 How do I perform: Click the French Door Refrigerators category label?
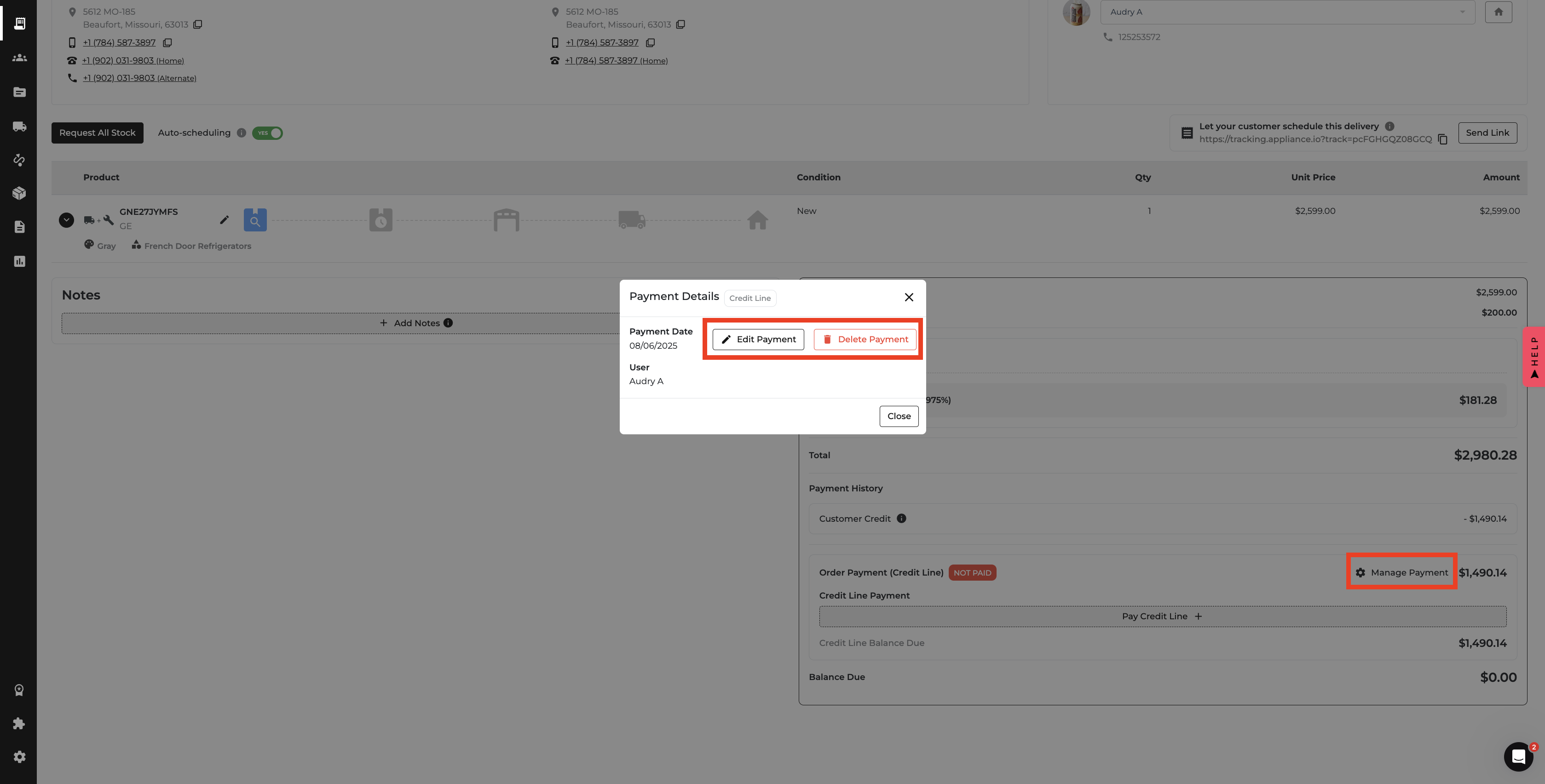[198, 246]
